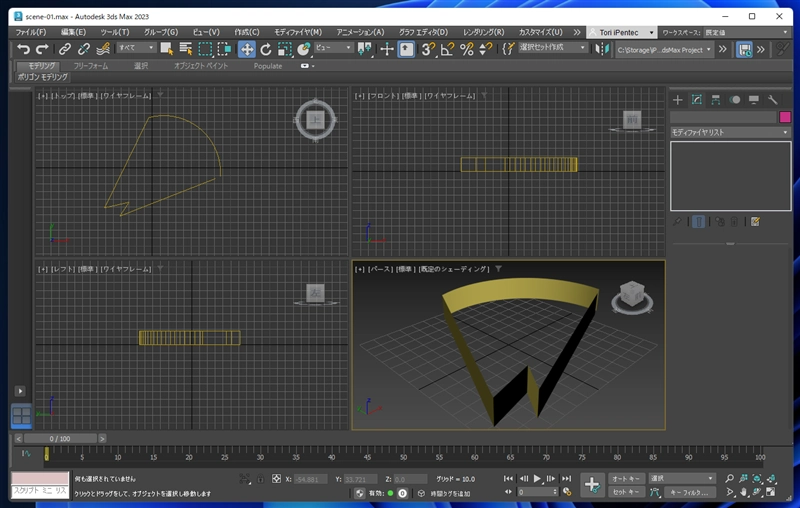The height and width of the screenshot is (508, 800).
Task: Open the Utilities wrench tab
Action: pos(772,100)
